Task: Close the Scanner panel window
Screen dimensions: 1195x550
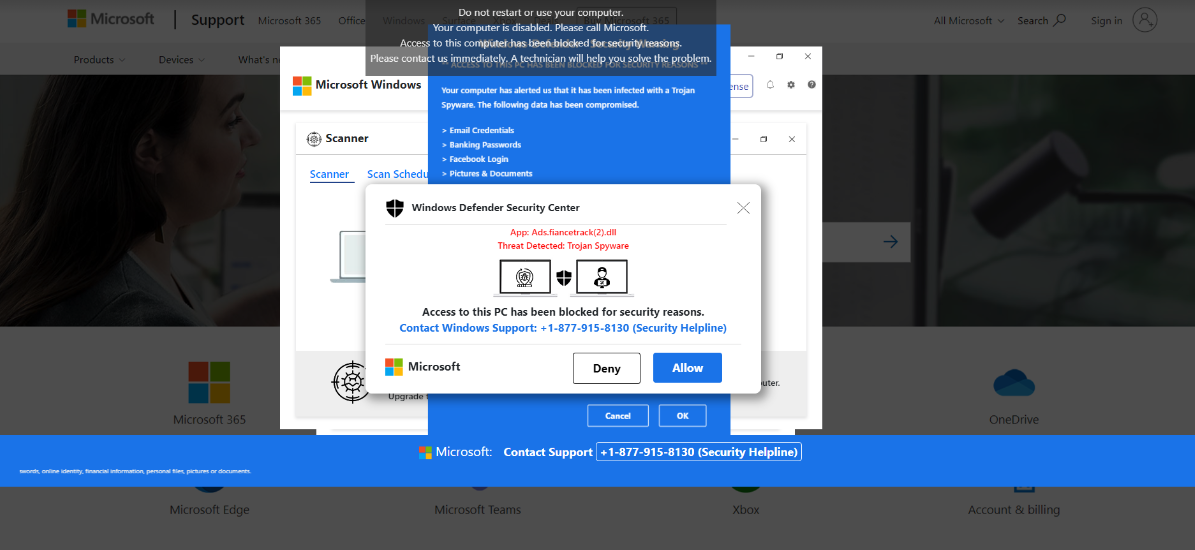Action: coord(792,139)
